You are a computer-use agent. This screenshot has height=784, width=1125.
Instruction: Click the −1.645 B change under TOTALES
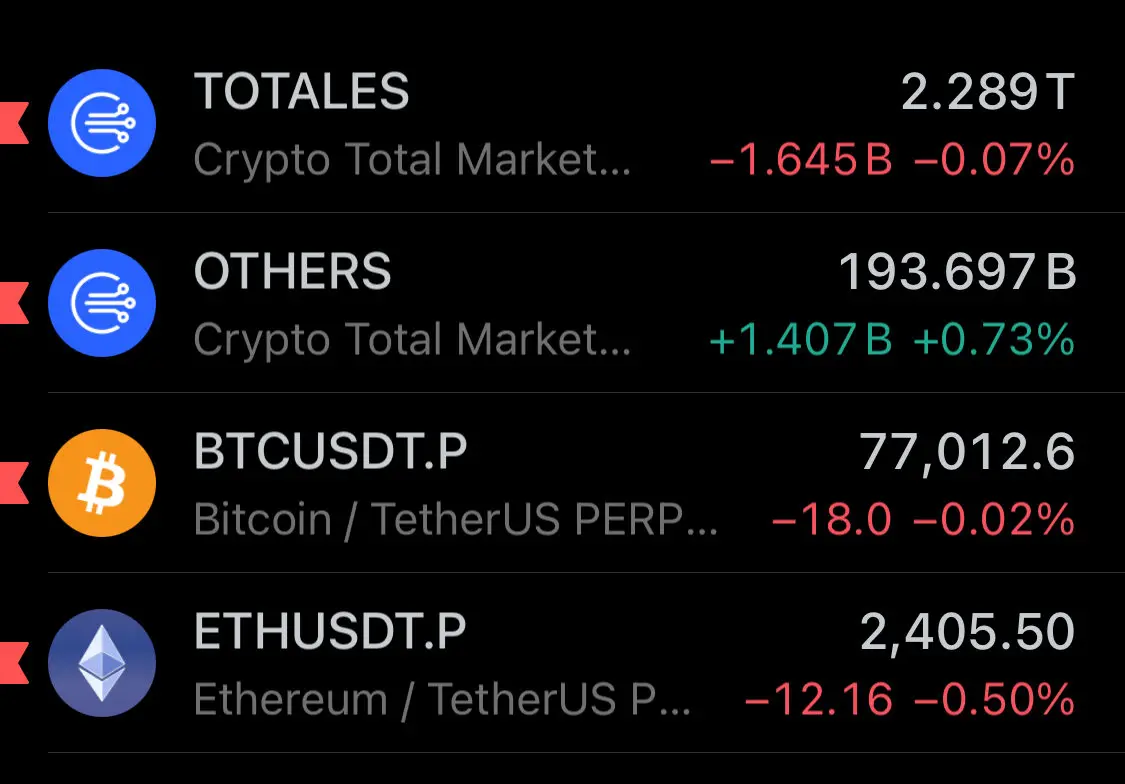point(801,159)
